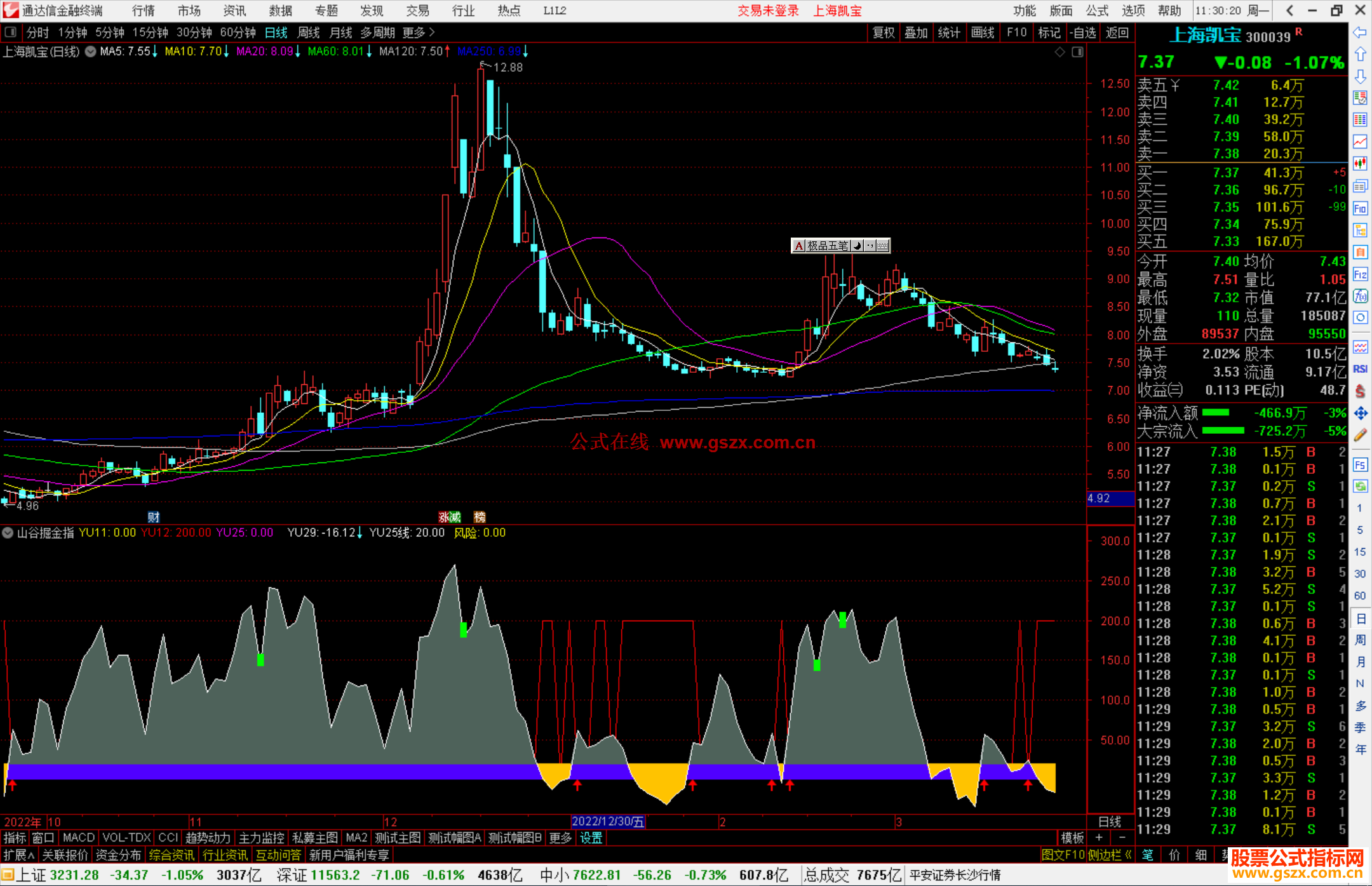
Task: Toggle the panel layout icon at chart top-right
Action: point(1078,52)
